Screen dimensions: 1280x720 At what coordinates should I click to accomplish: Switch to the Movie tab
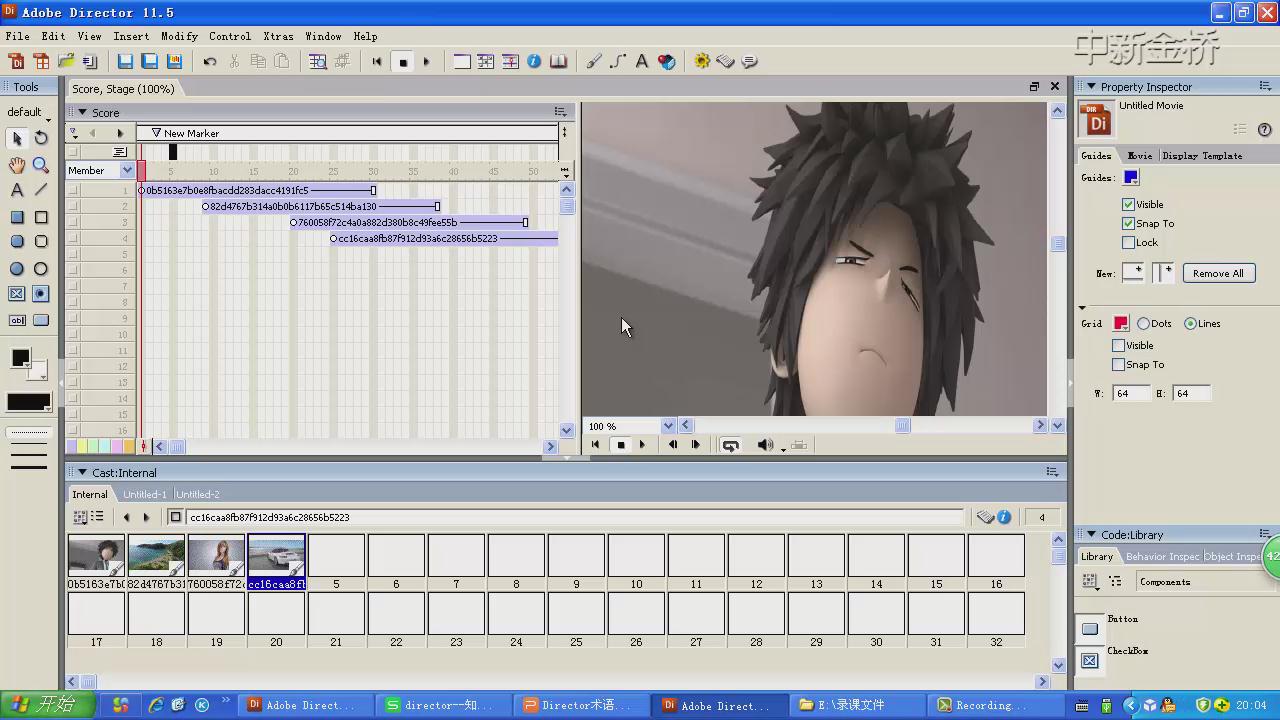1139,155
